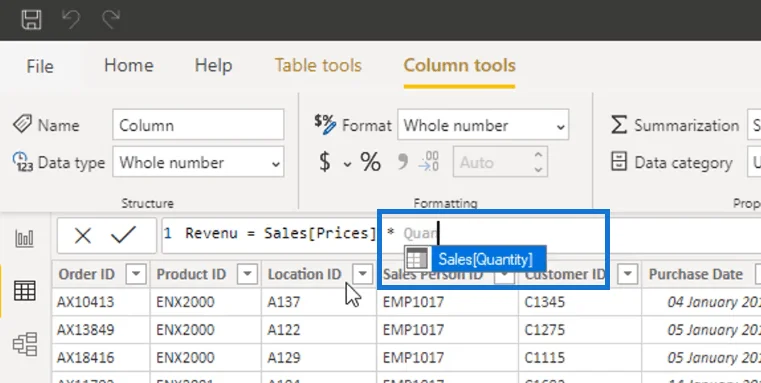Open the File menu
The height and width of the screenshot is (383, 761).
coord(40,66)
